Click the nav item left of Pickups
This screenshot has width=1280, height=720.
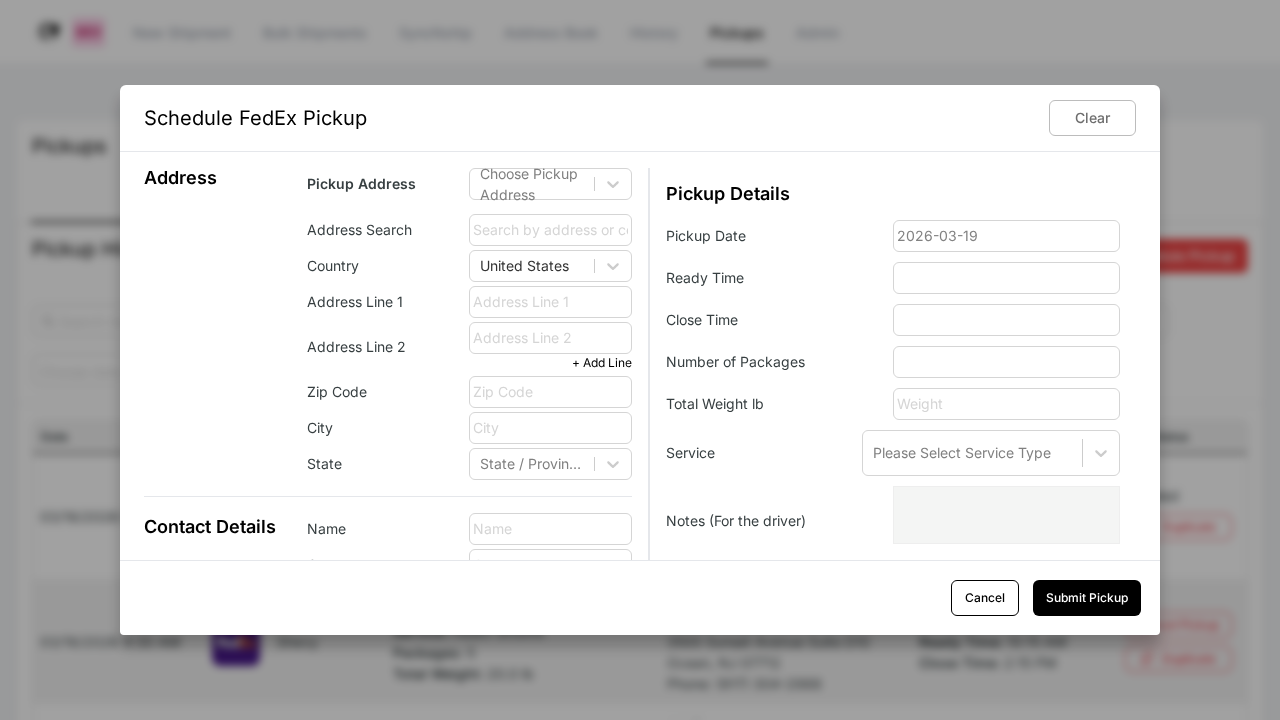coord(654,33)
